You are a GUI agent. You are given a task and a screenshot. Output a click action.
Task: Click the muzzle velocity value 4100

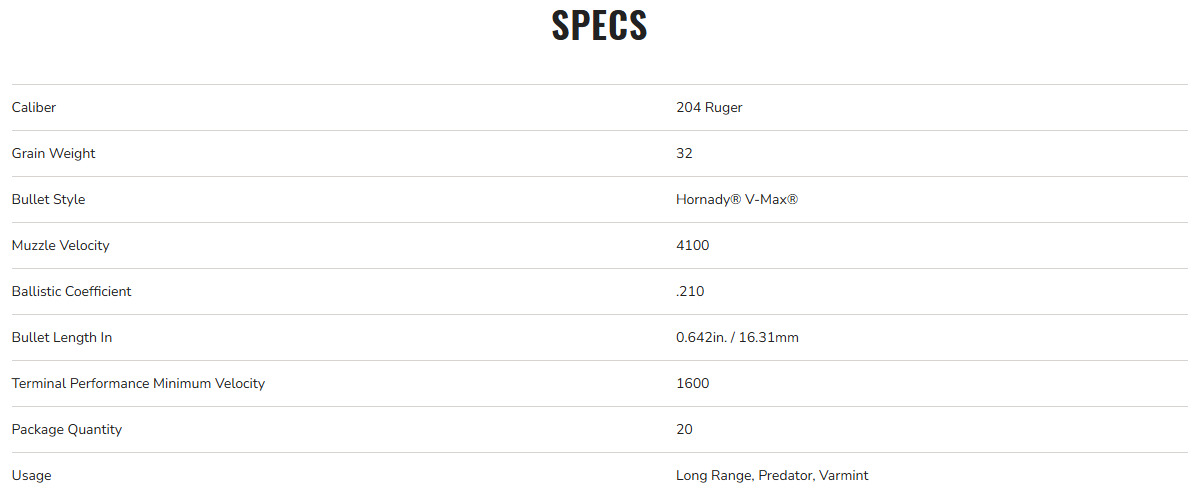[x=693, y=245]
